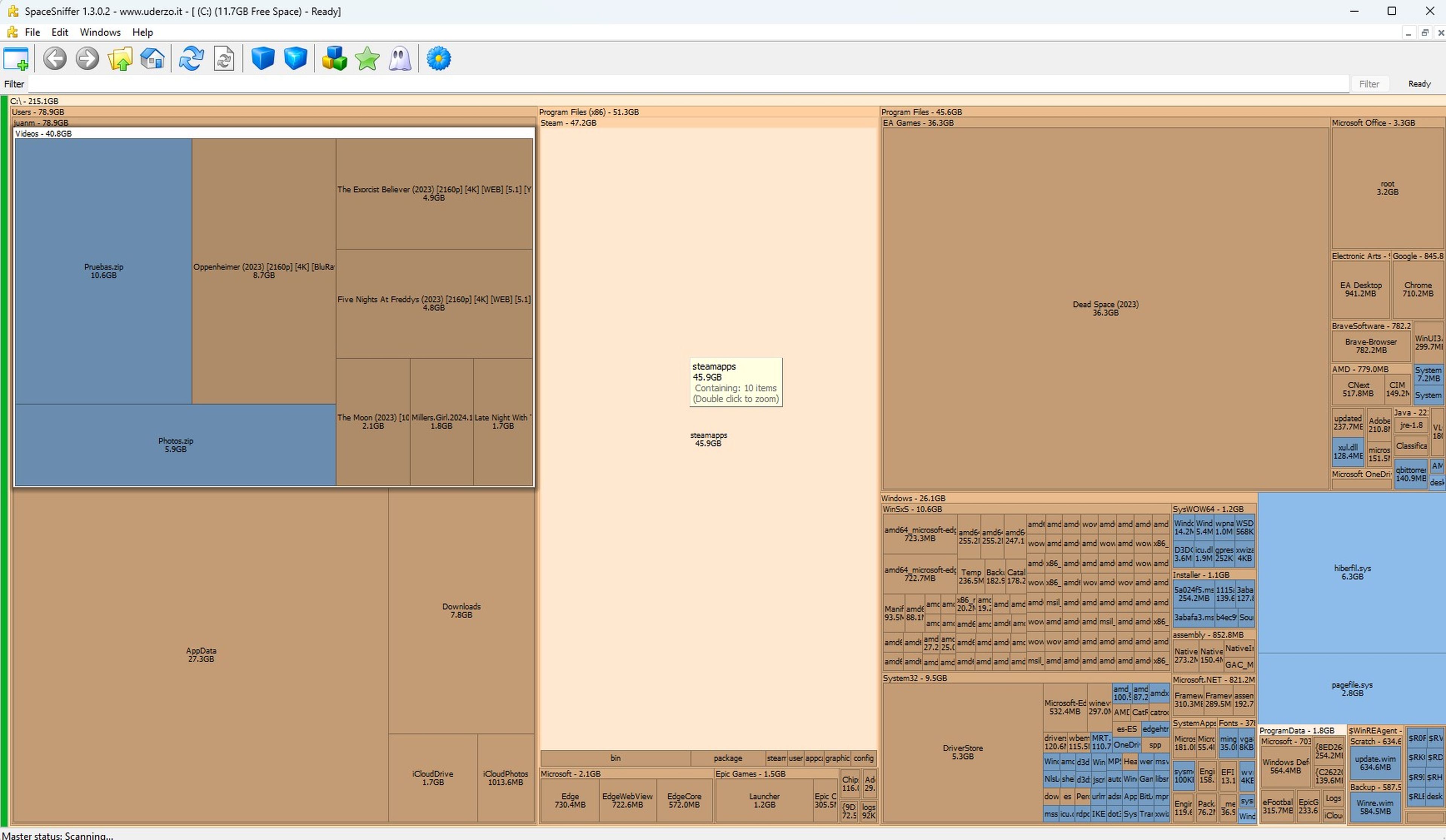Image resolution: width=1446 pixels, height=840 pixels.
Task: Select the EdgeCore 572.0MB block
Action: pyautogui.click(x=685, y=800)
